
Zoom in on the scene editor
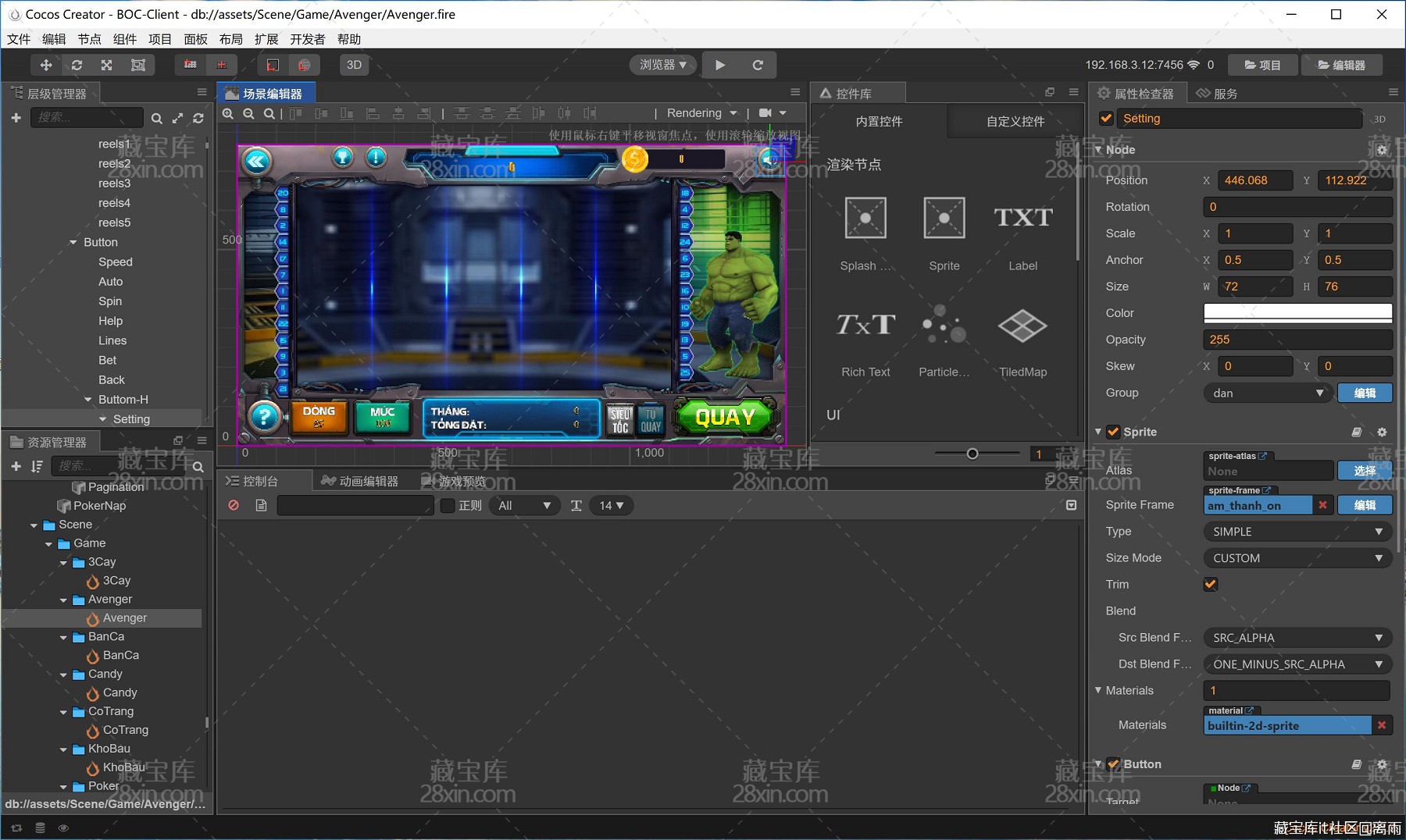tap(228, 114)
